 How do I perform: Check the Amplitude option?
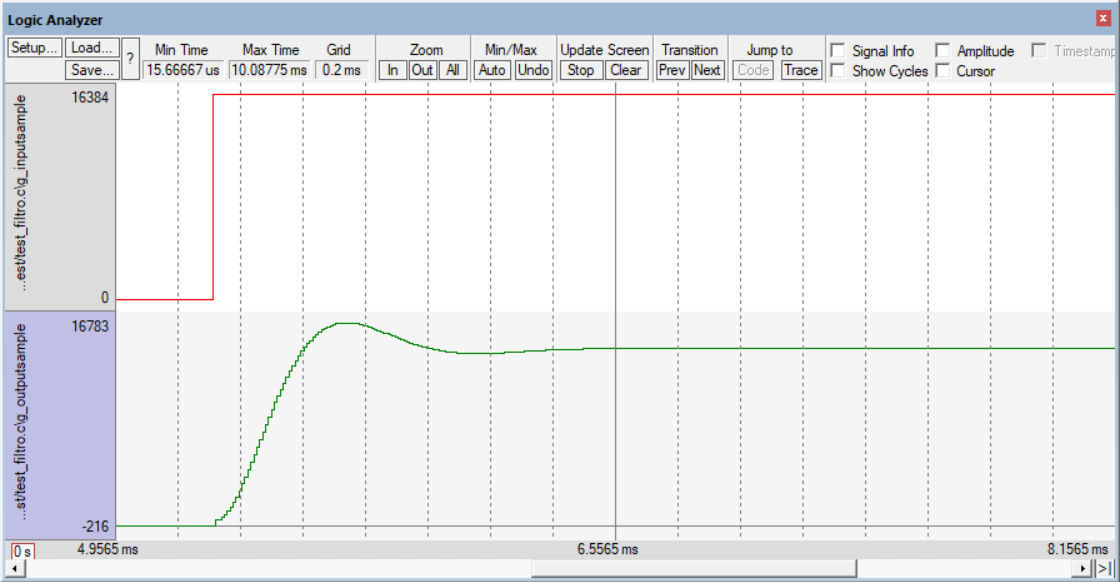942,51
